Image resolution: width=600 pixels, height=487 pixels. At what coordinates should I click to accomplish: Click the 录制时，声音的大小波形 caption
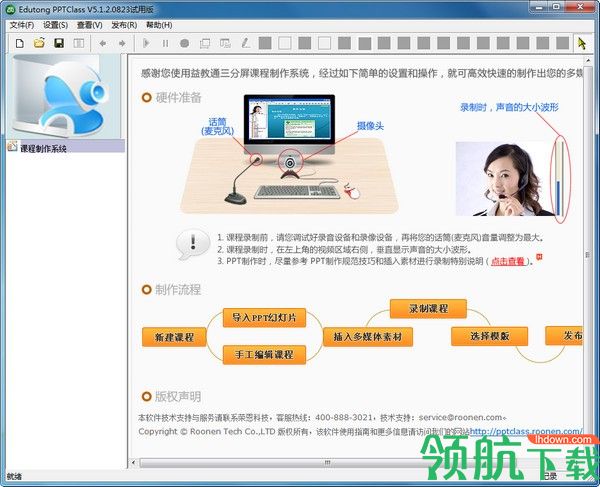509,107
